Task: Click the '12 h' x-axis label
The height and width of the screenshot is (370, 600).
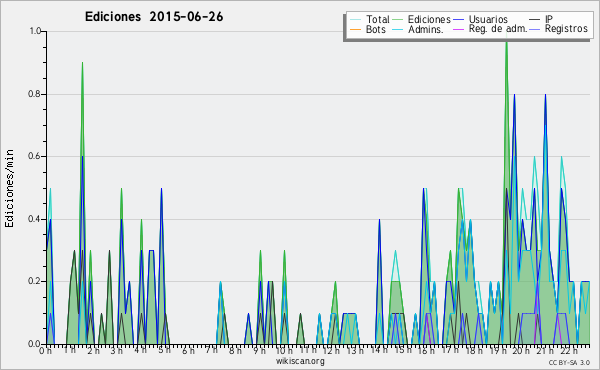Action: tap(332, 350)
